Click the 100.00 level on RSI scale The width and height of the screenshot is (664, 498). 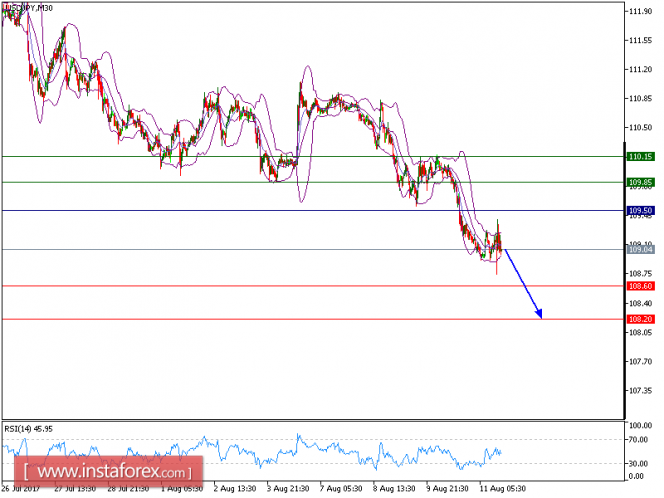[x=640, y=425]
